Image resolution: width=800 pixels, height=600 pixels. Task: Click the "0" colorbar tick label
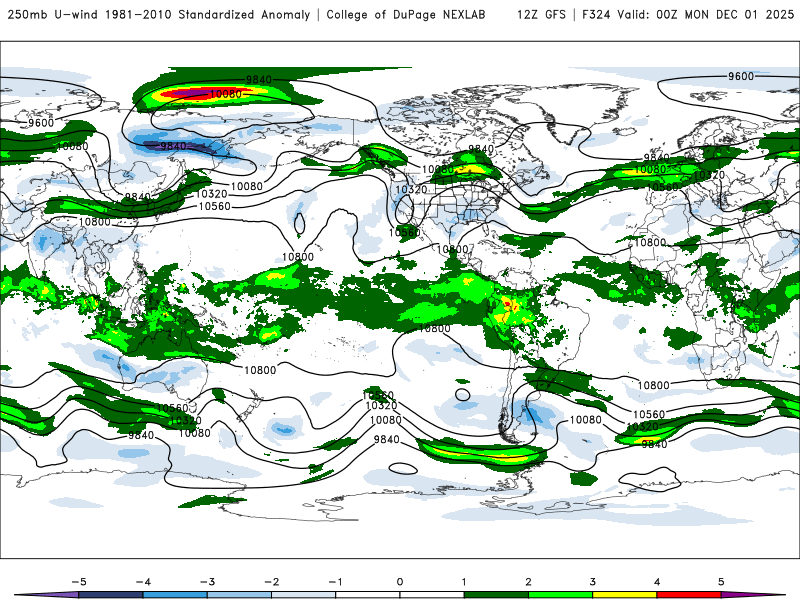(x=400, y=582)
